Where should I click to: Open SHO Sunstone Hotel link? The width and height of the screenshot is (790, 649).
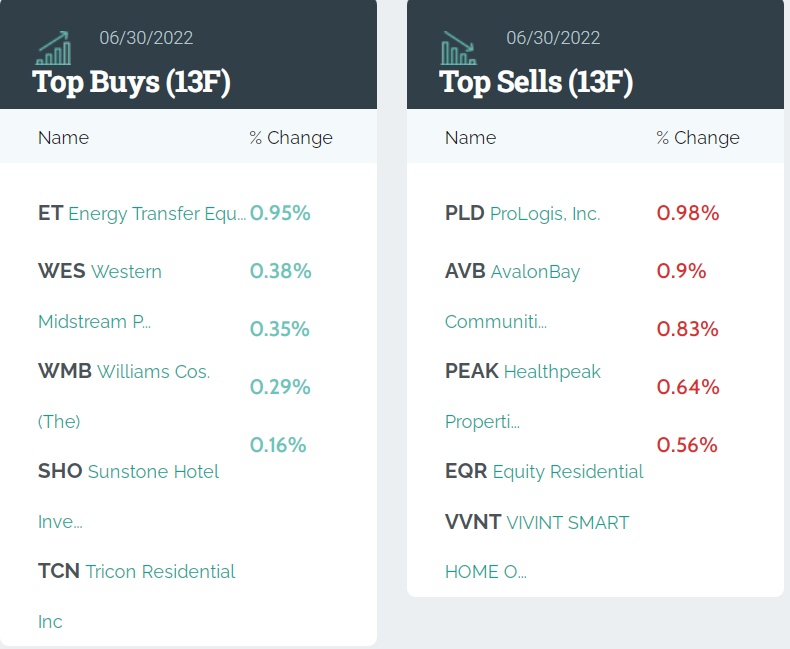click(128, 472)
